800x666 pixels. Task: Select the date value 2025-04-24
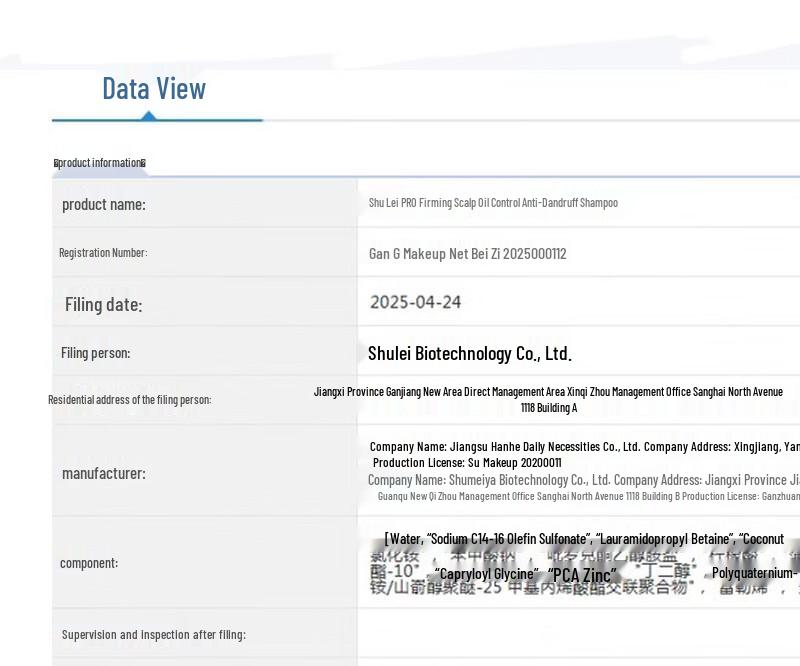pyautogui.click(x=415, y=302)
